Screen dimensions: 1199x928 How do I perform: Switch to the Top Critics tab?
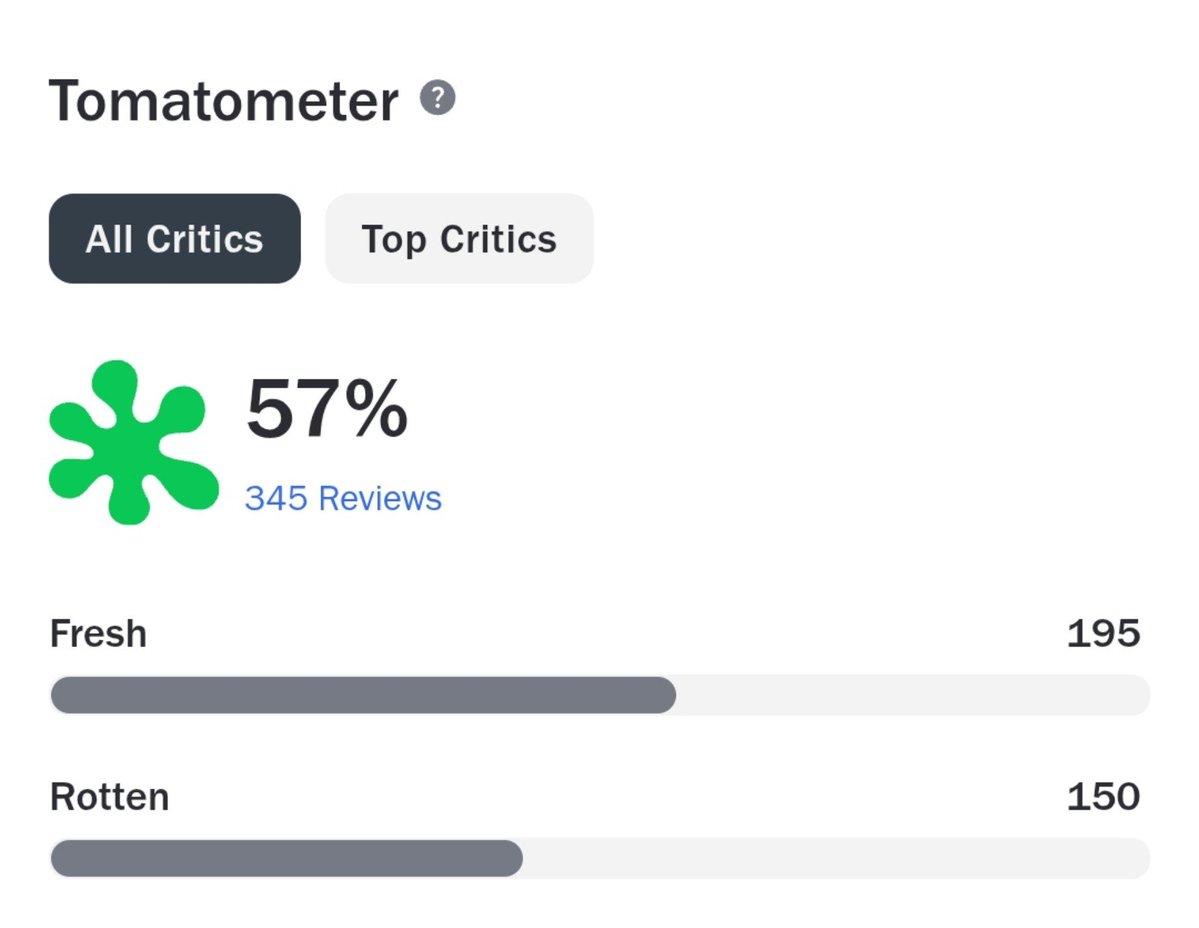[459, 238]
